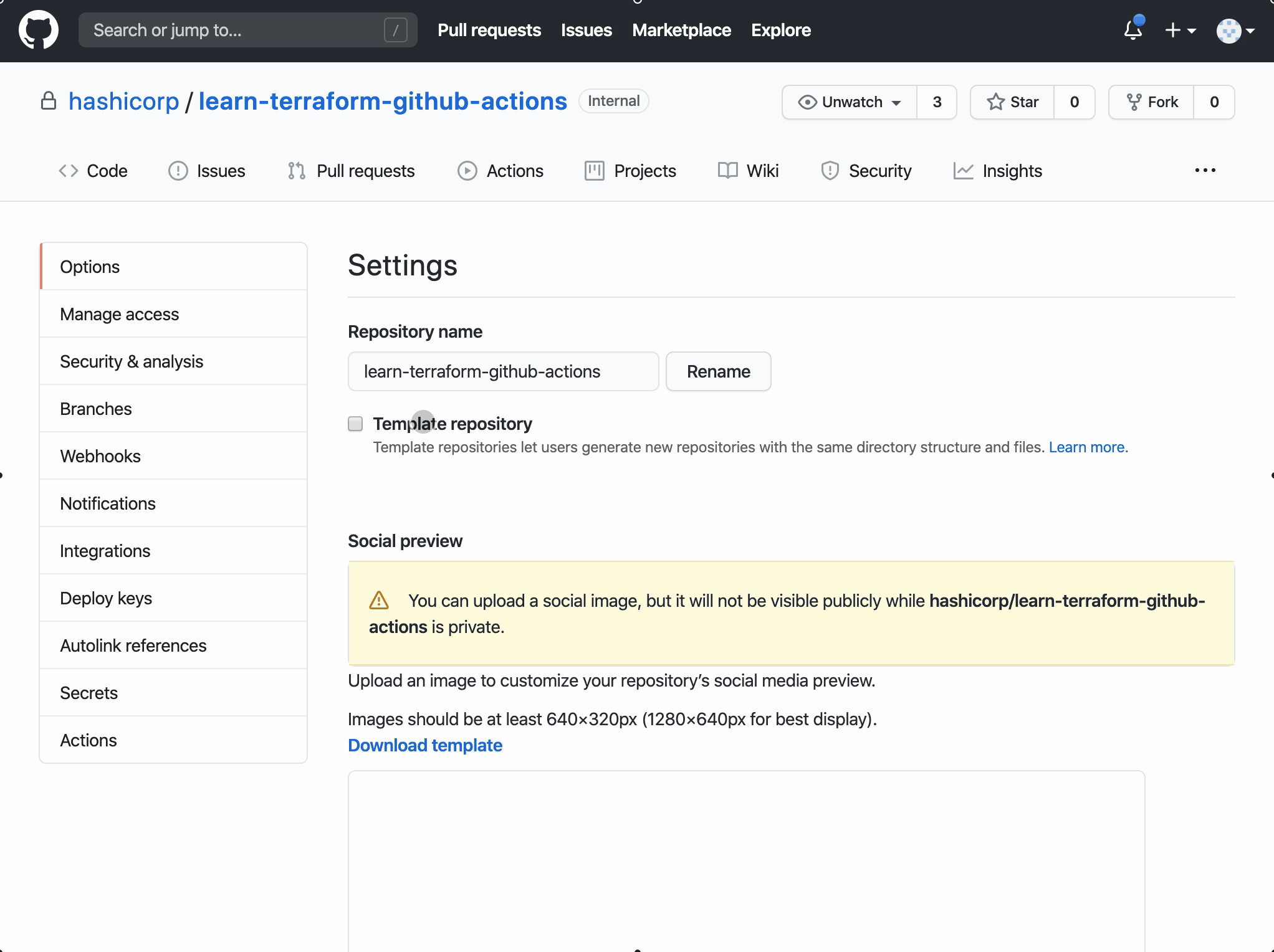
Task: Click the Download template link
Action: point(425,745)
